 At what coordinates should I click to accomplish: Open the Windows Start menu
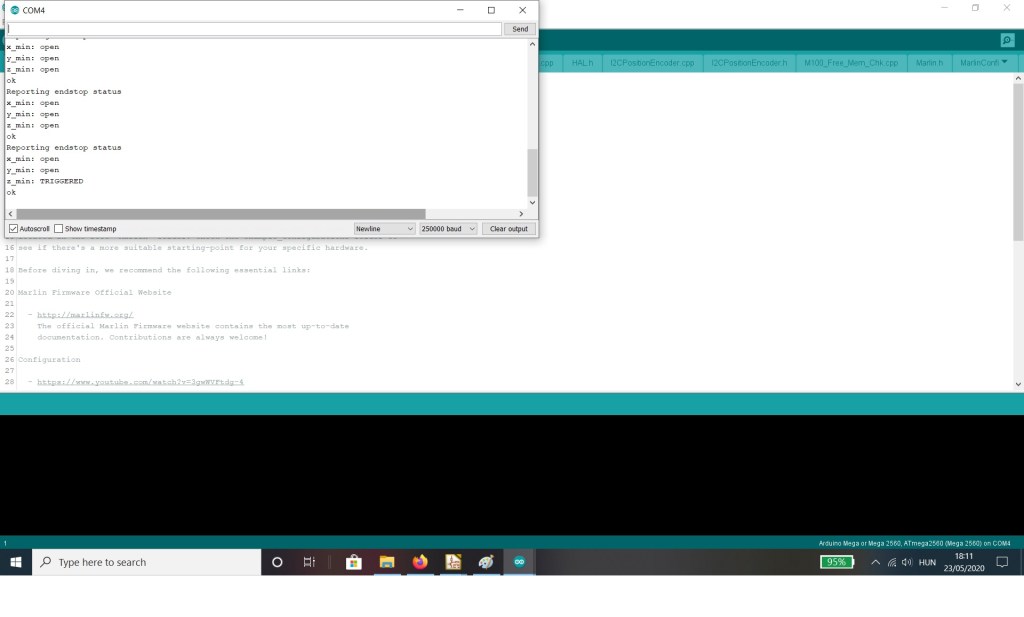16,562
